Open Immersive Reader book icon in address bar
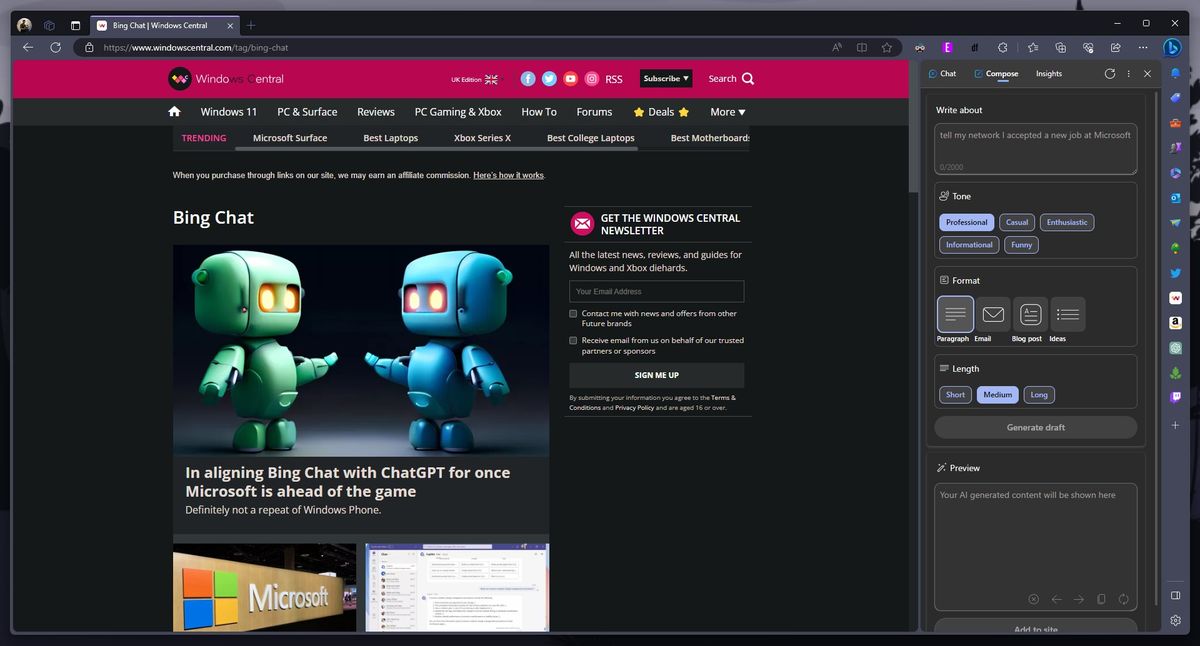Screen dimensions: 1200x646 [x=862, y=47]
